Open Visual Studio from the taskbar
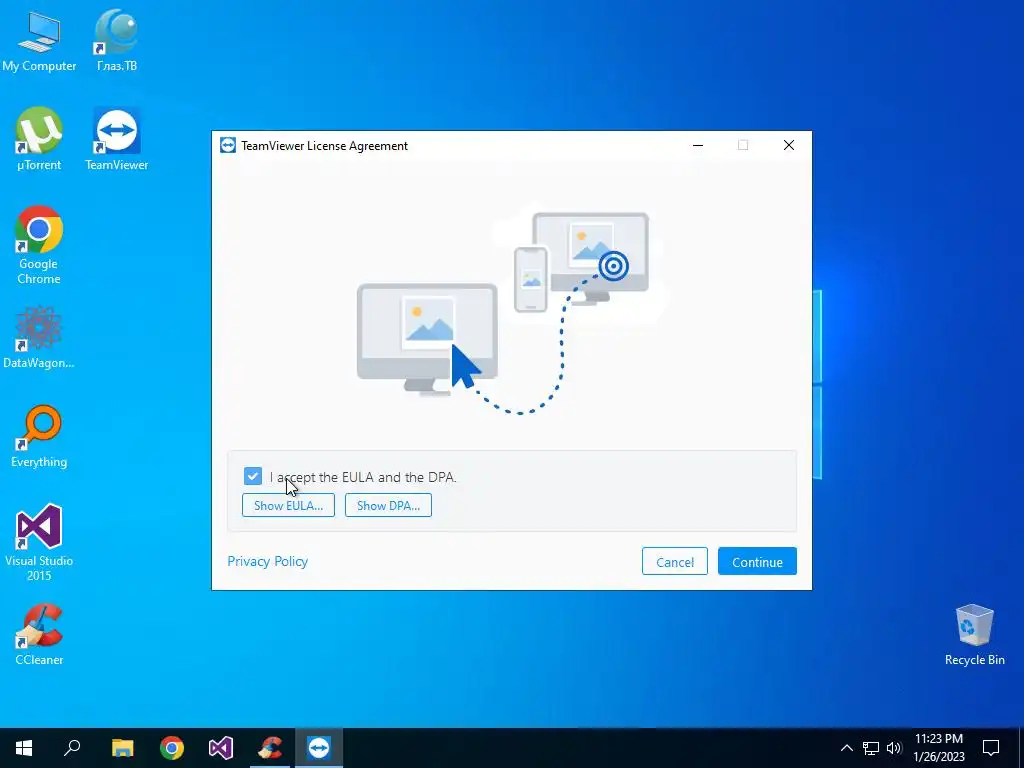The width and height of the screenshot is (1024, 768). pos(221,748)
